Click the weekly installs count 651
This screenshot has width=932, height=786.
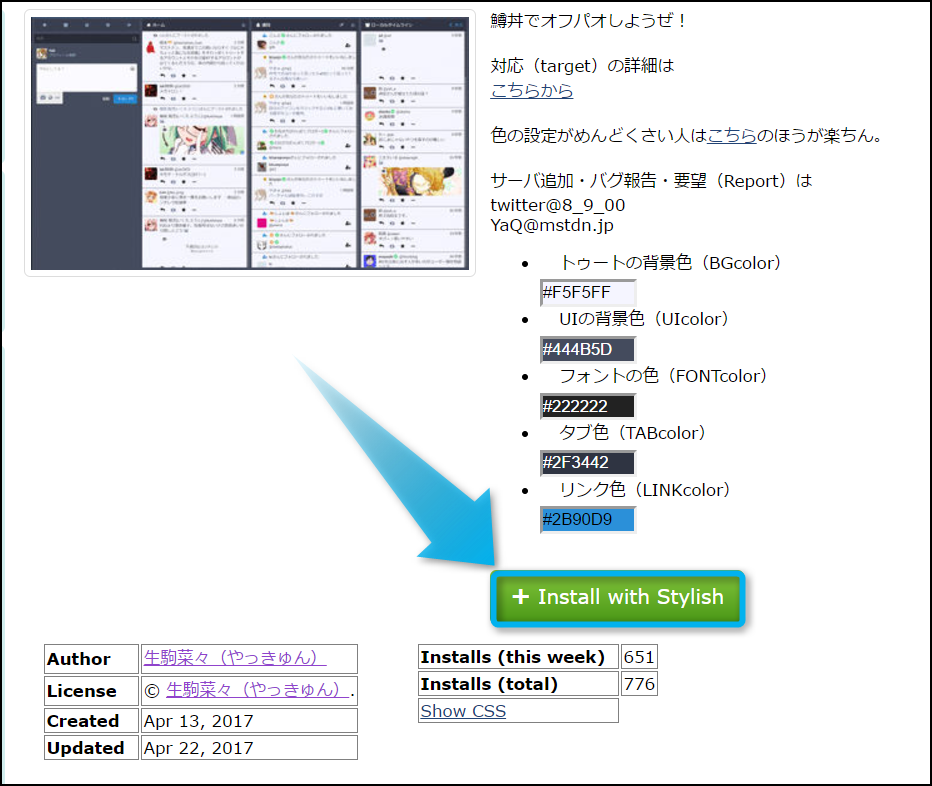(x=639, y=657)
